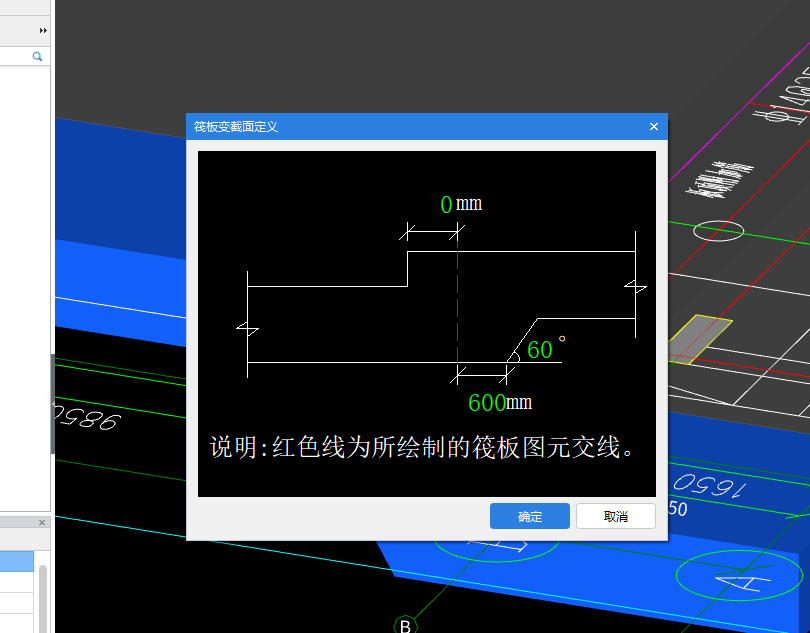The width and height of the screenshot is (810, 633).
Task: Click the 筏板变截面定义 dialog title
Action: (236, 127)
